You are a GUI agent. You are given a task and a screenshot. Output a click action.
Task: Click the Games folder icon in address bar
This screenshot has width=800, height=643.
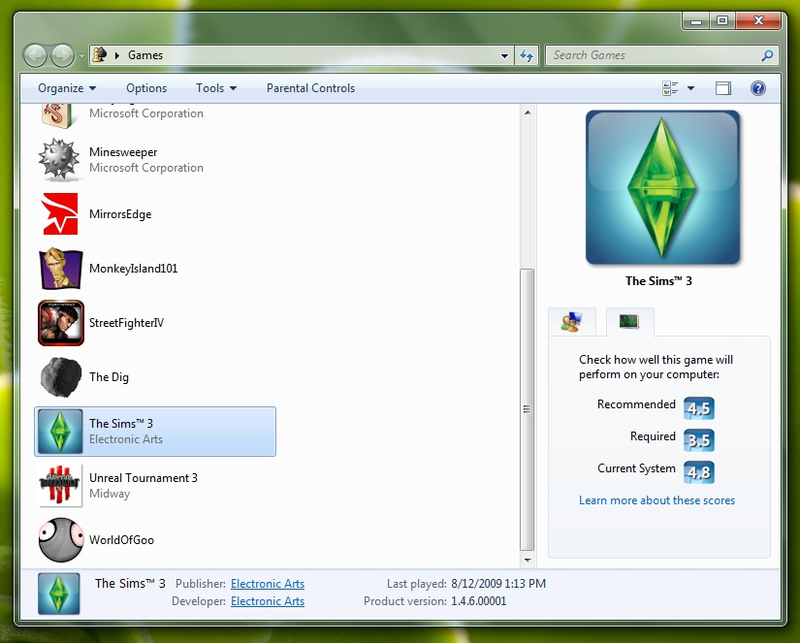click(100, 55)
